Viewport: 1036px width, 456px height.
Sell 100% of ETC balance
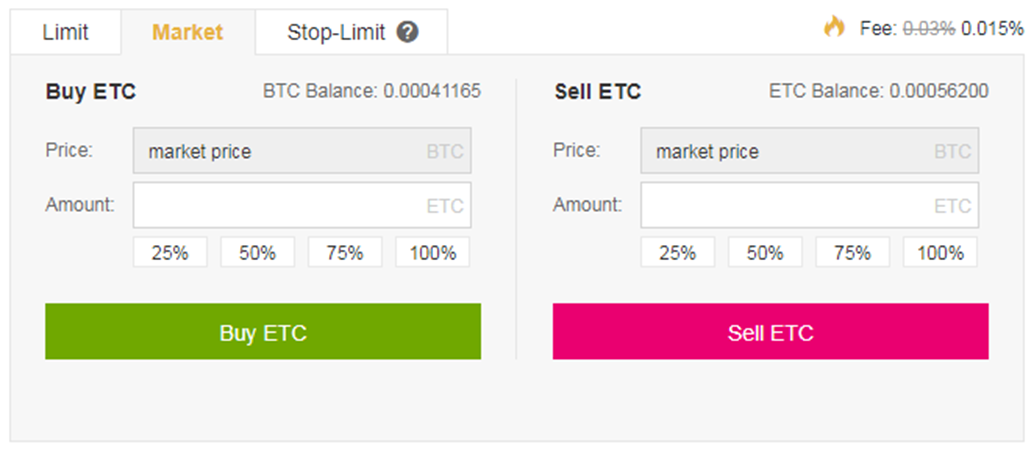(x=940, y=252)
